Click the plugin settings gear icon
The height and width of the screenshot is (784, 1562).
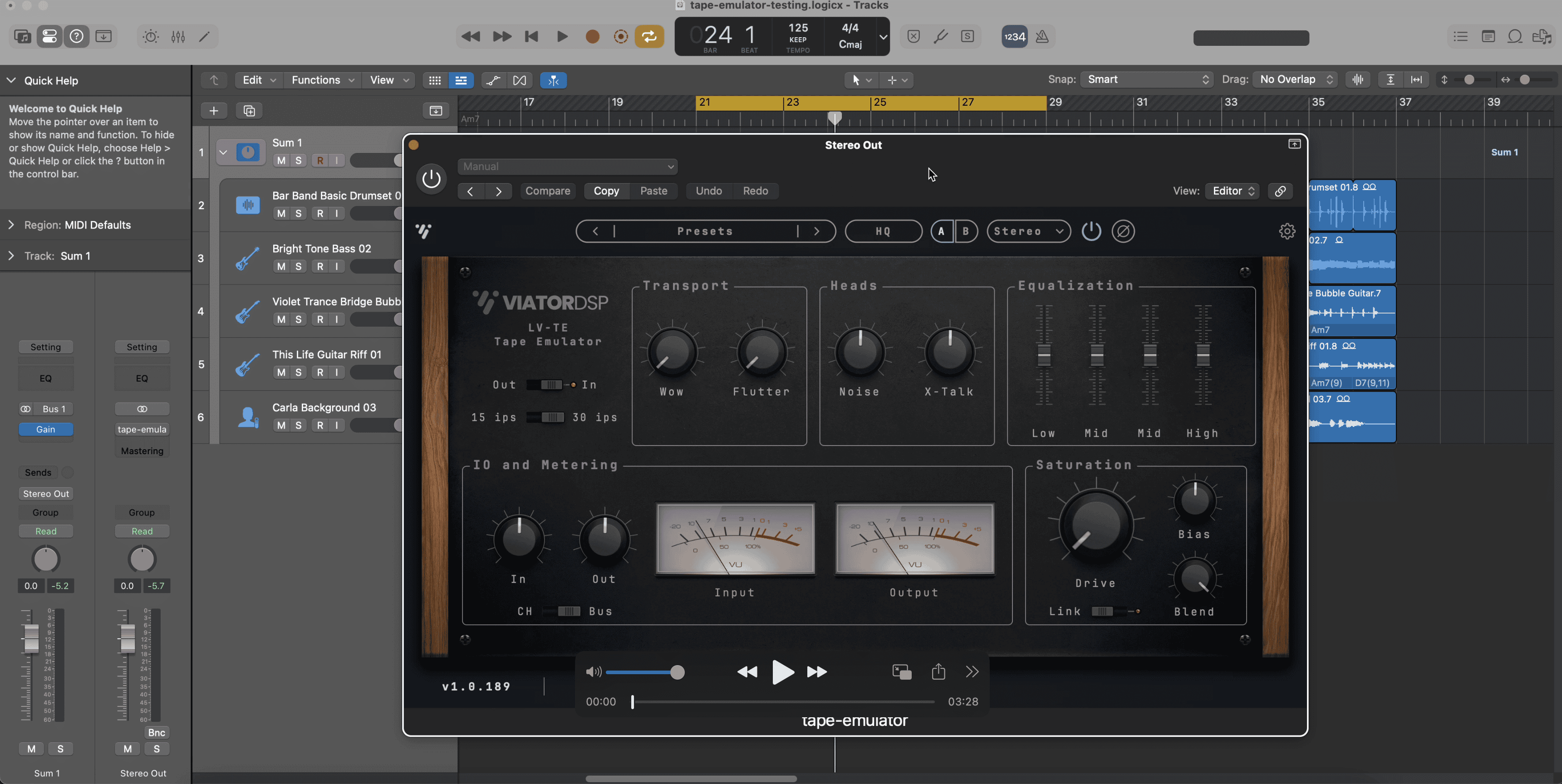(1287, 231)
